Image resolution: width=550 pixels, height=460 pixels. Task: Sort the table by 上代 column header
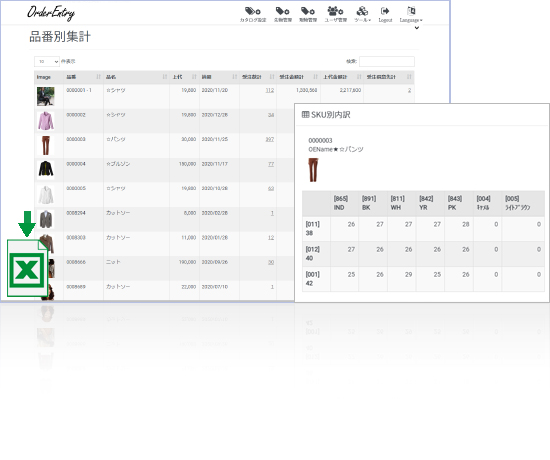click(x=185, y=77)
